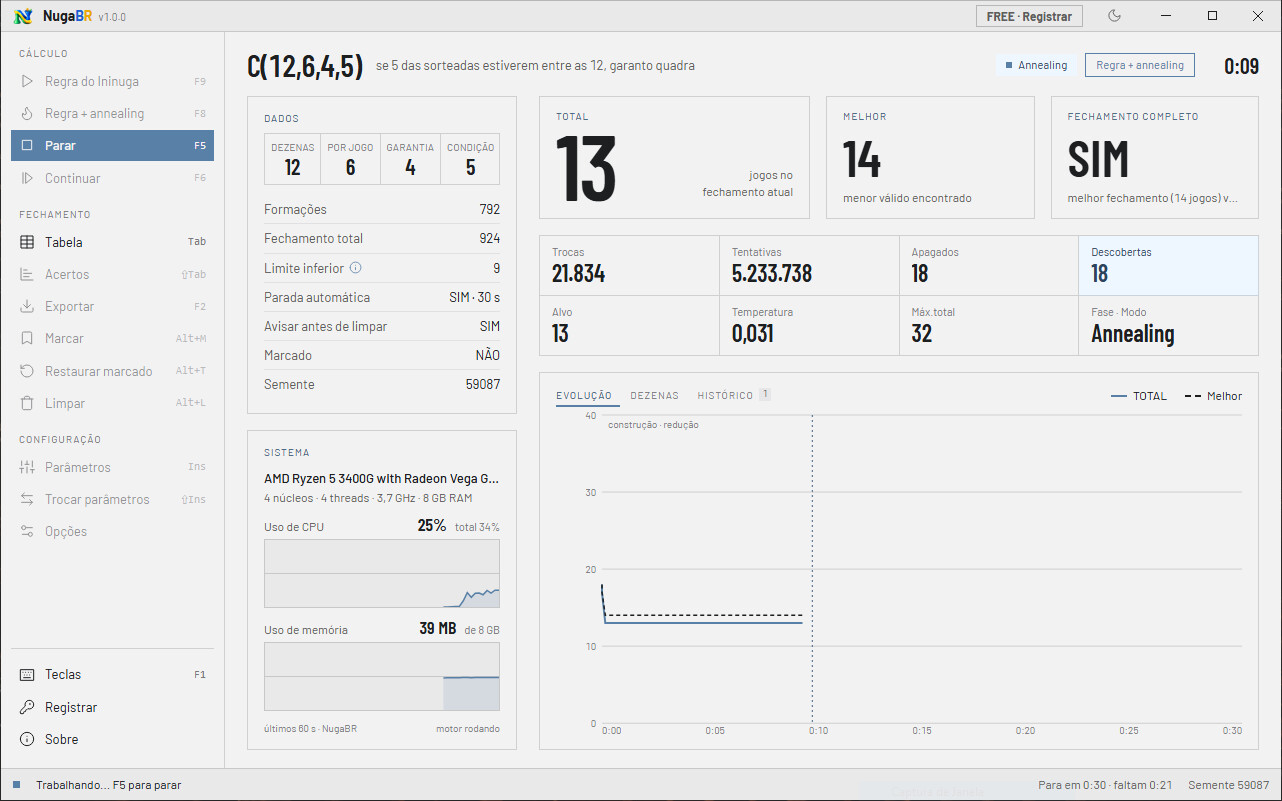This screenshot has height=801, width=1282.
Task: Open the Acertos chart icon
Action: (x=27, y=274)
